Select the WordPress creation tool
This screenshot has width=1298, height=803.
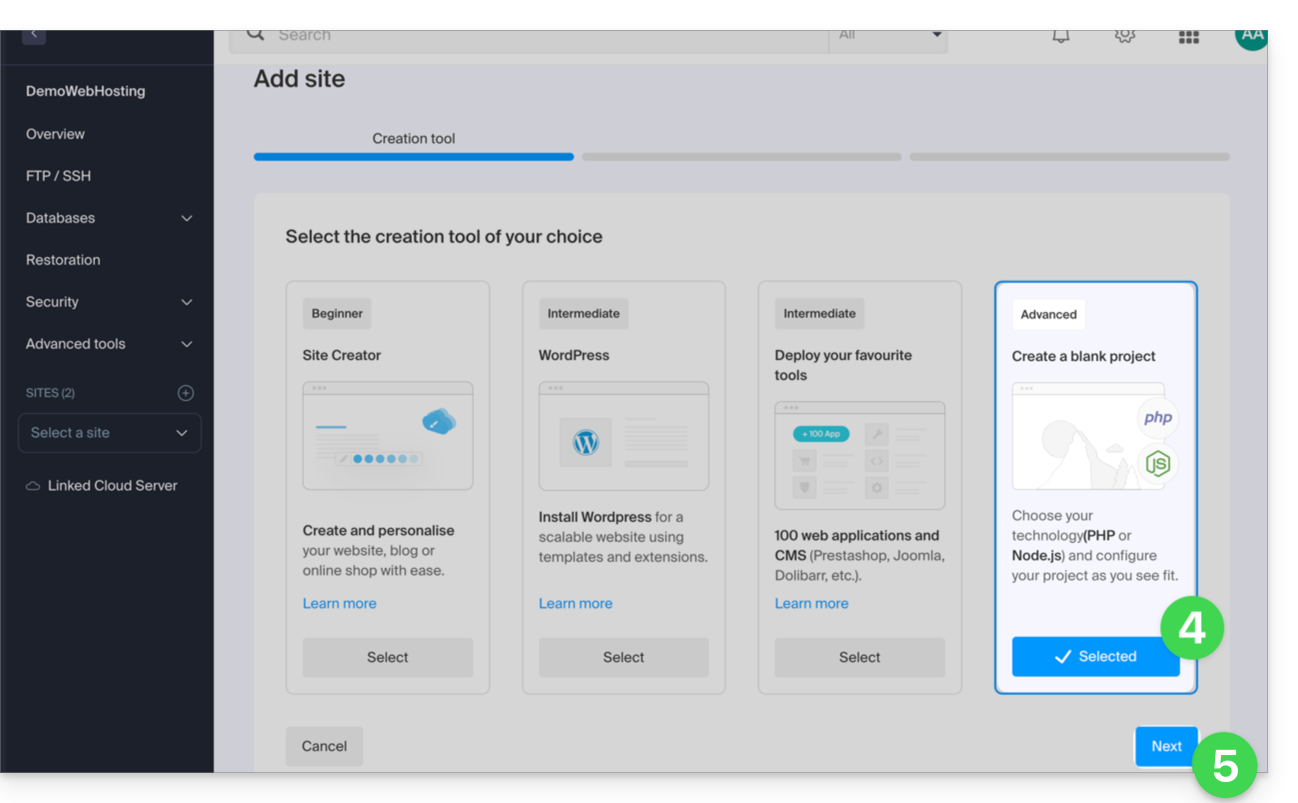tap(623, 657)
